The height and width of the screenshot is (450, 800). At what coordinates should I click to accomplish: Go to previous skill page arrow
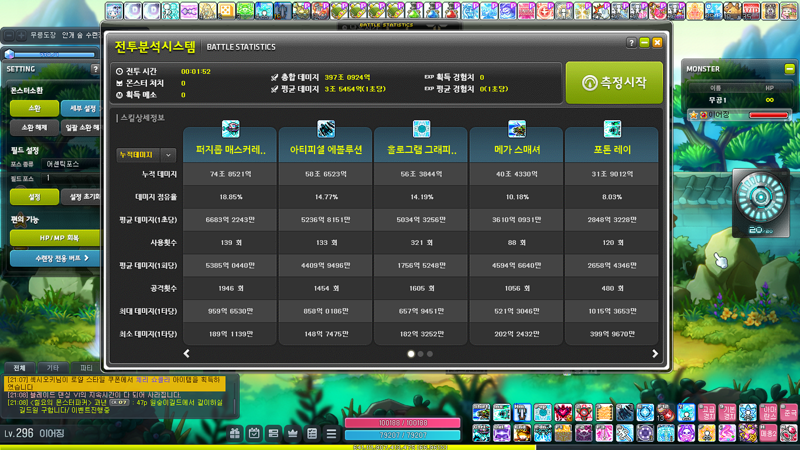186,354
